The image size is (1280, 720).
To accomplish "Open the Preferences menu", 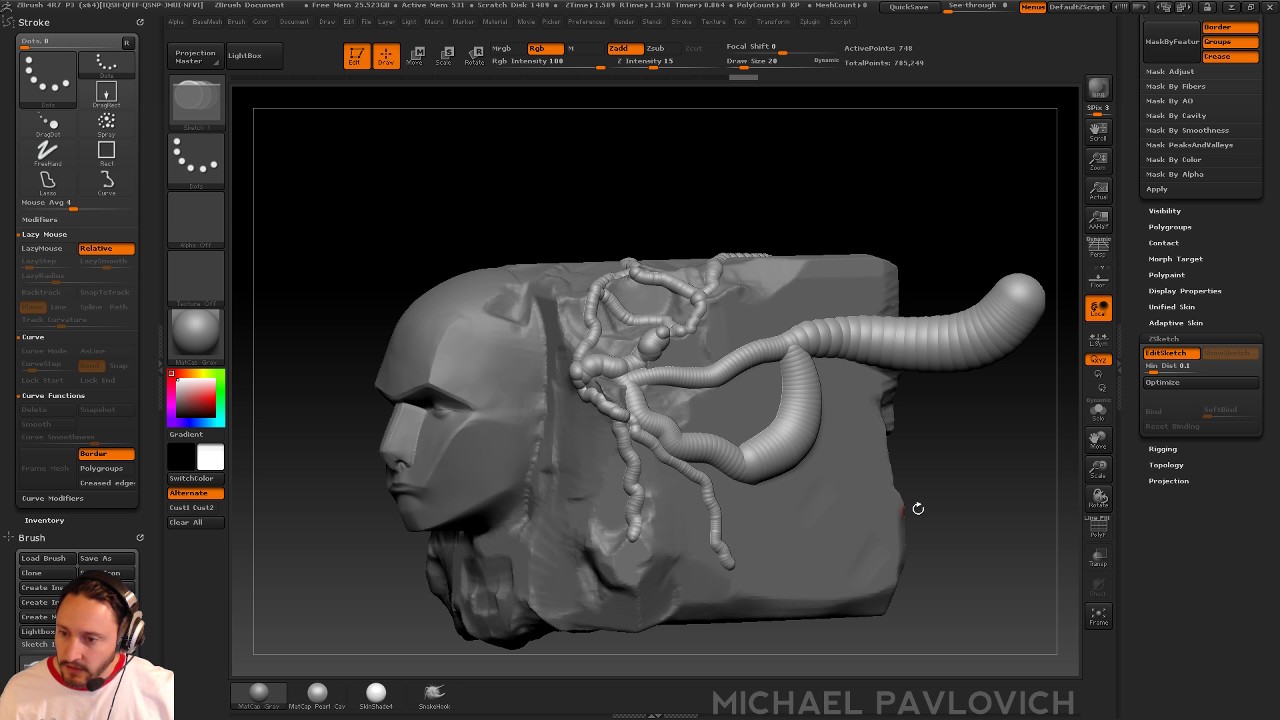I will [x=587, y=21].
